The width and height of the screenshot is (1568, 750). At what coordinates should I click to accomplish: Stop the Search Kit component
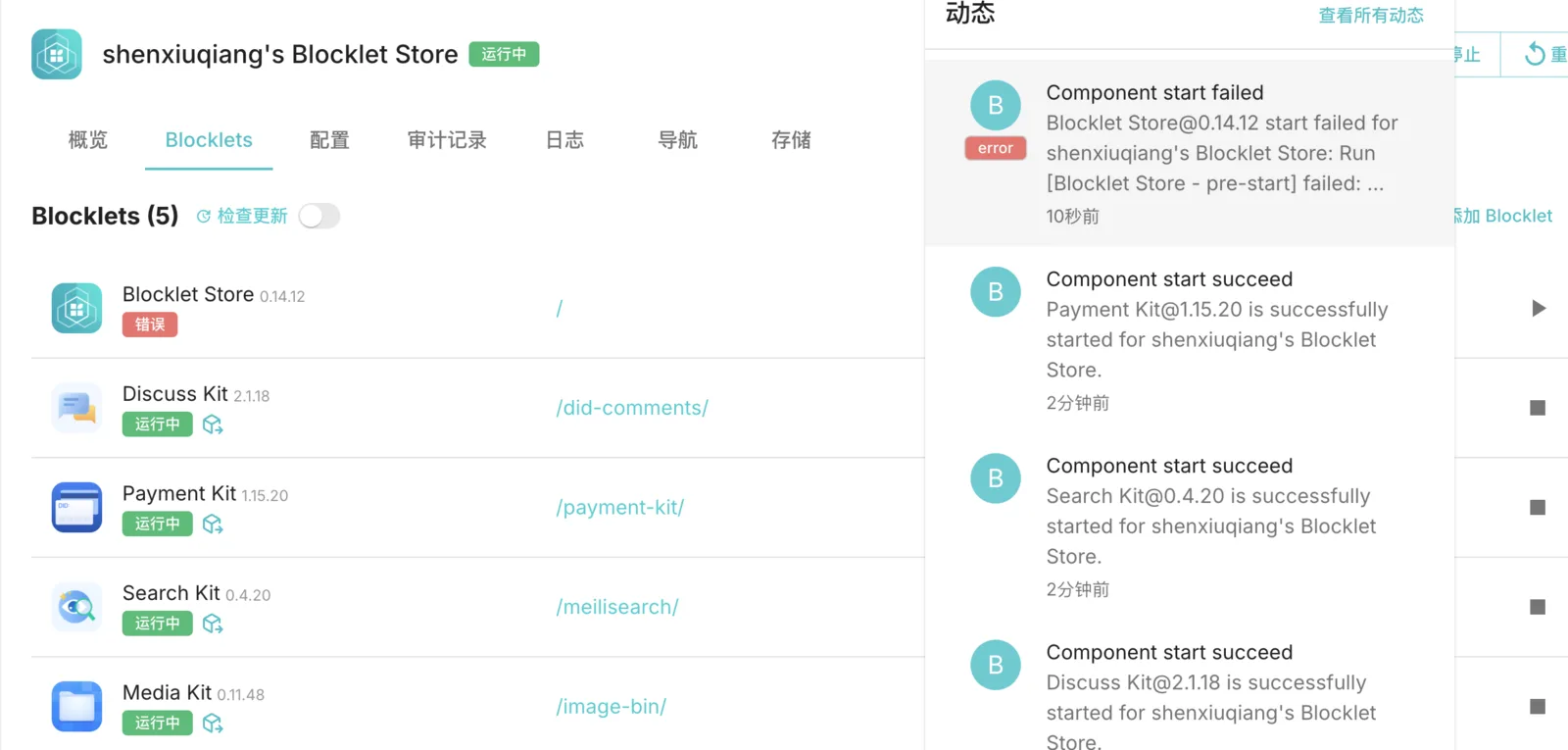tap(1538, 608)
